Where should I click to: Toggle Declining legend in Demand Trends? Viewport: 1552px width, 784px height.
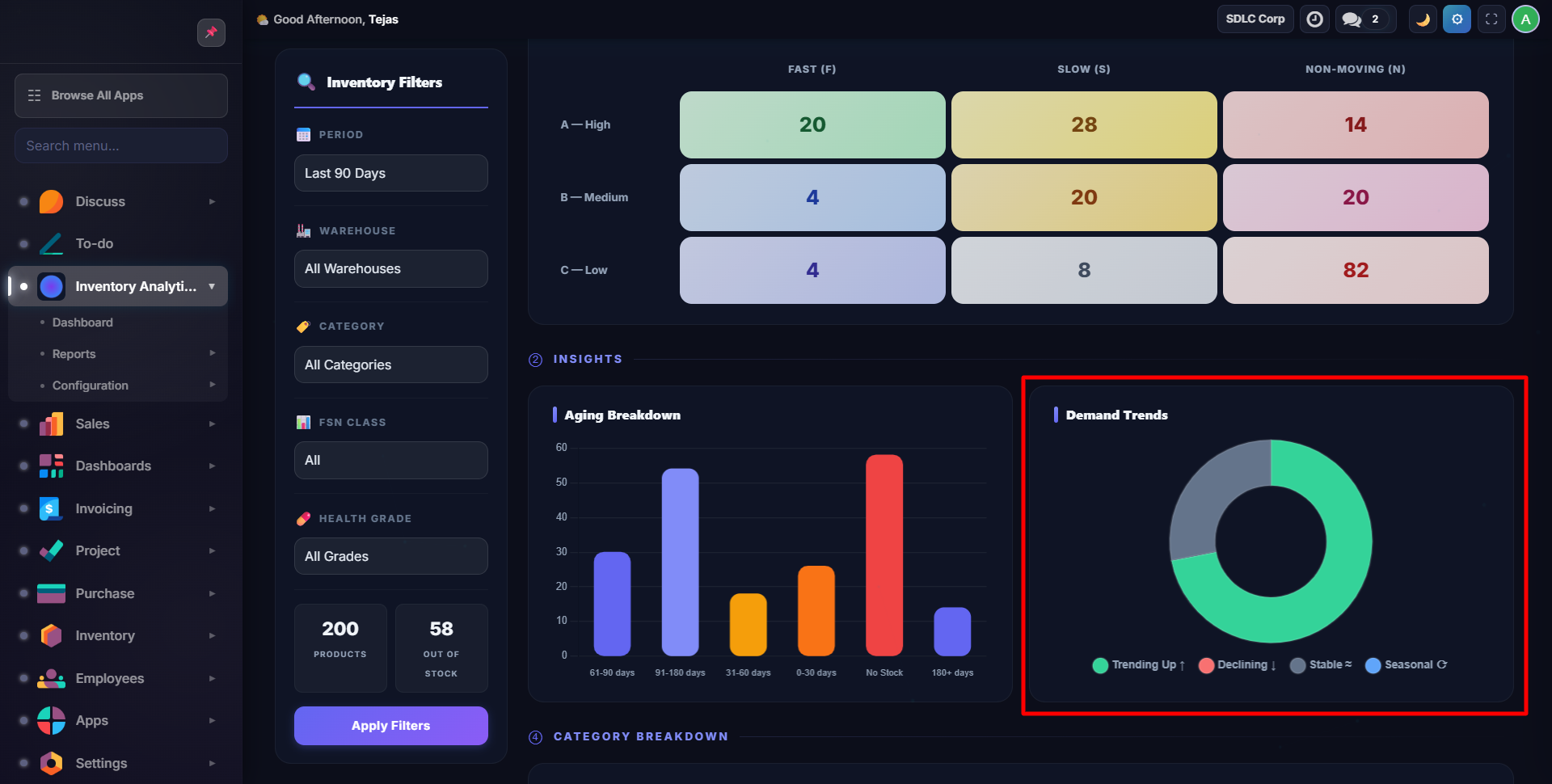(1238, 665)
